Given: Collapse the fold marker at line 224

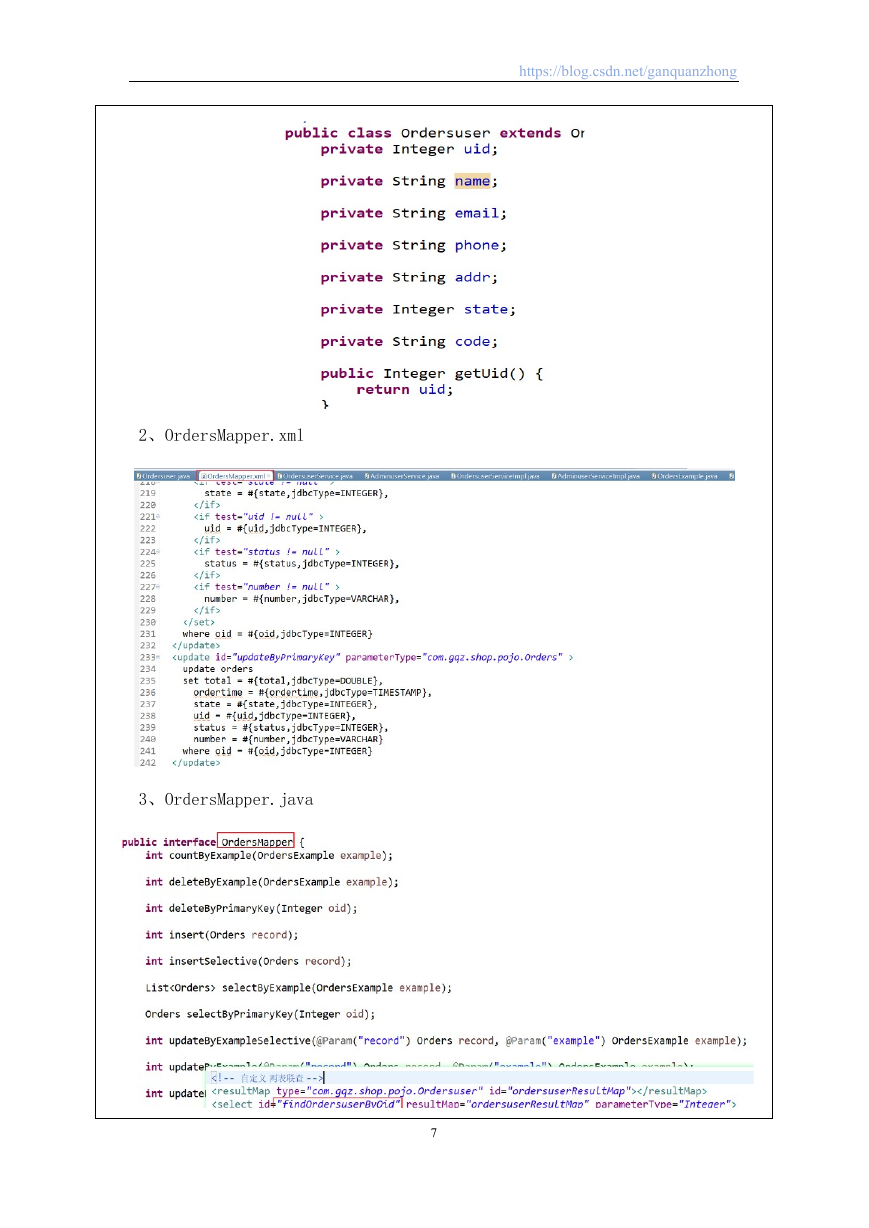Looking at the screenshot, I should point(159,551).
